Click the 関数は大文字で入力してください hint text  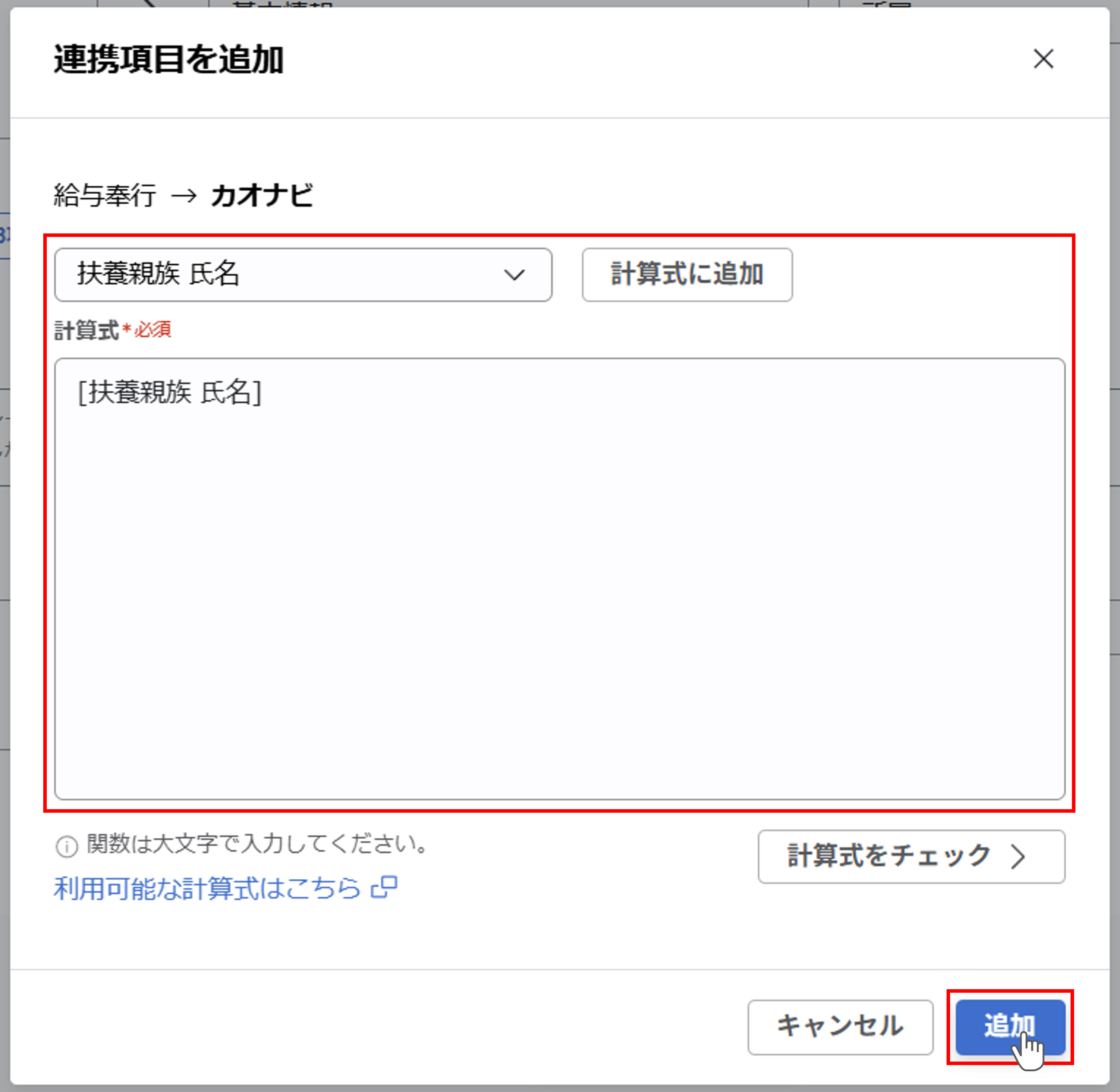(x=257, y=844)
